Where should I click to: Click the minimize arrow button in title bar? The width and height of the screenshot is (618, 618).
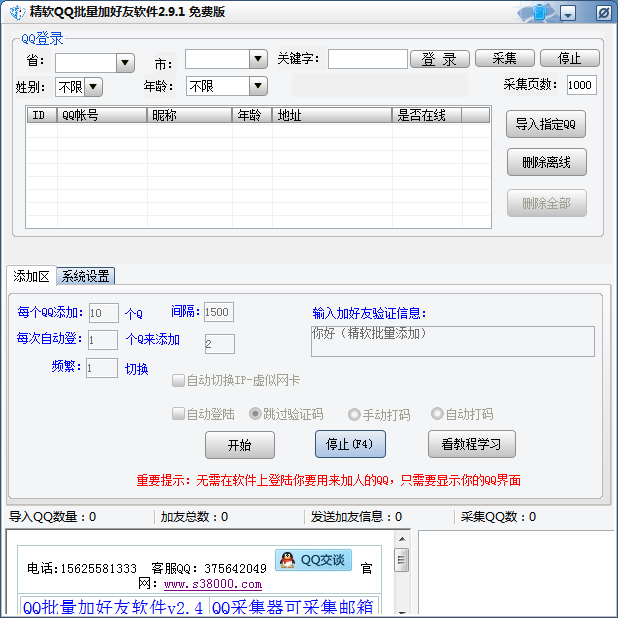click(568, 13)
